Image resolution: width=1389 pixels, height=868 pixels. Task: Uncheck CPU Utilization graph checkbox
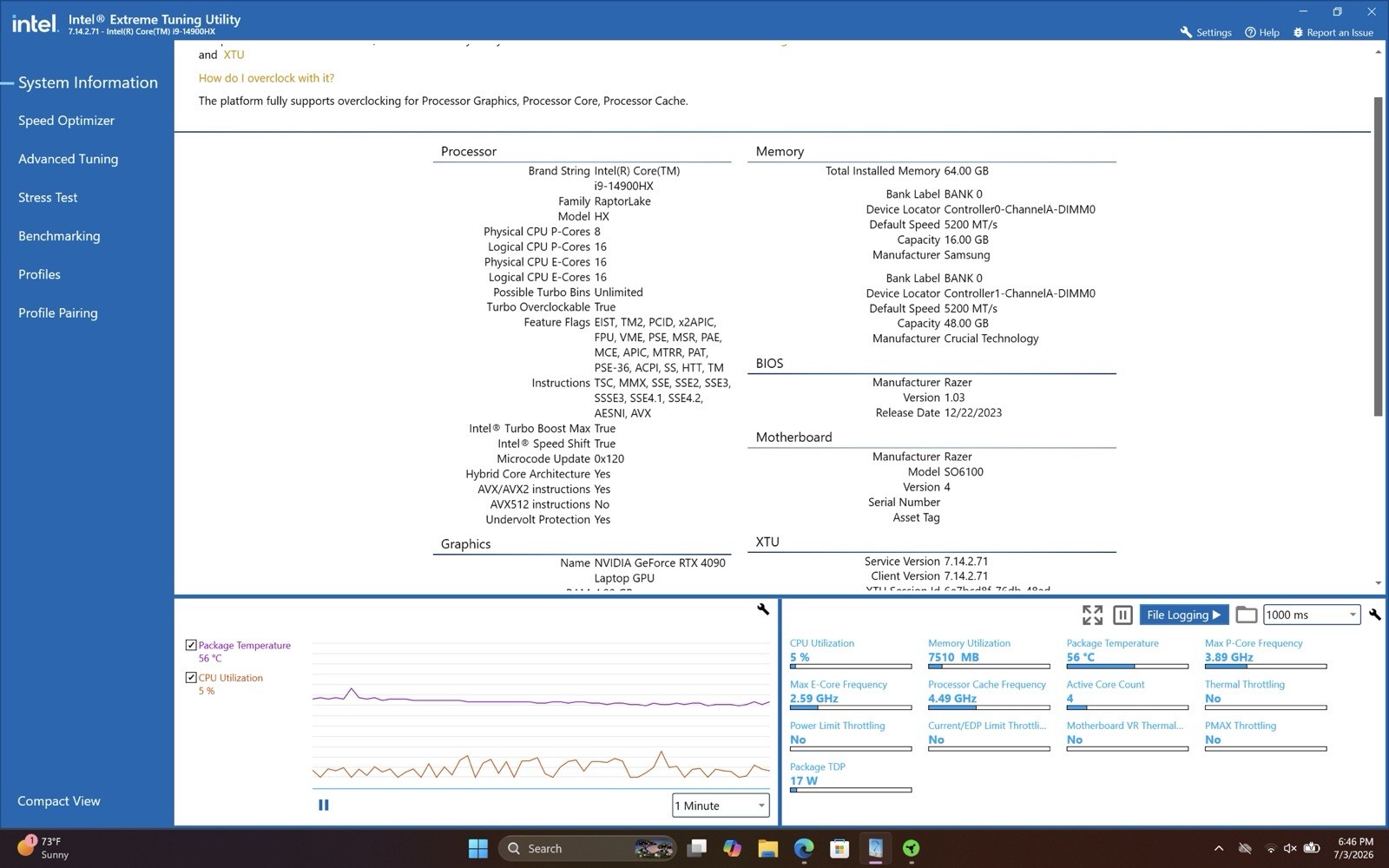point(191,678)
